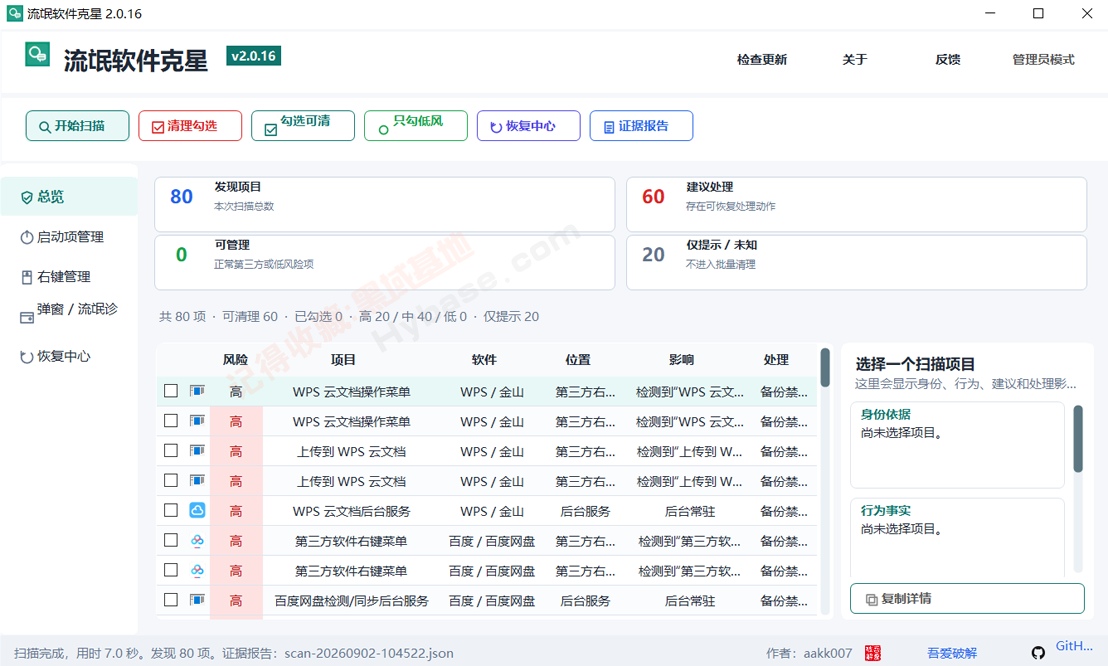Click the power icon beside 启动项管理
The image size is (1108, 666).
point(27,238)
